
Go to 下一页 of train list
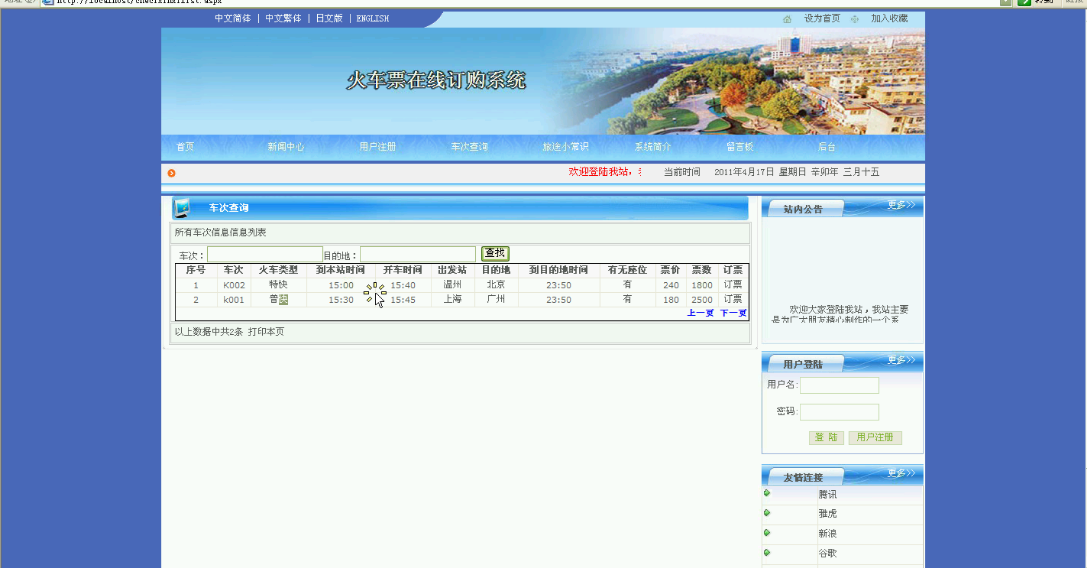coord(733,313)
